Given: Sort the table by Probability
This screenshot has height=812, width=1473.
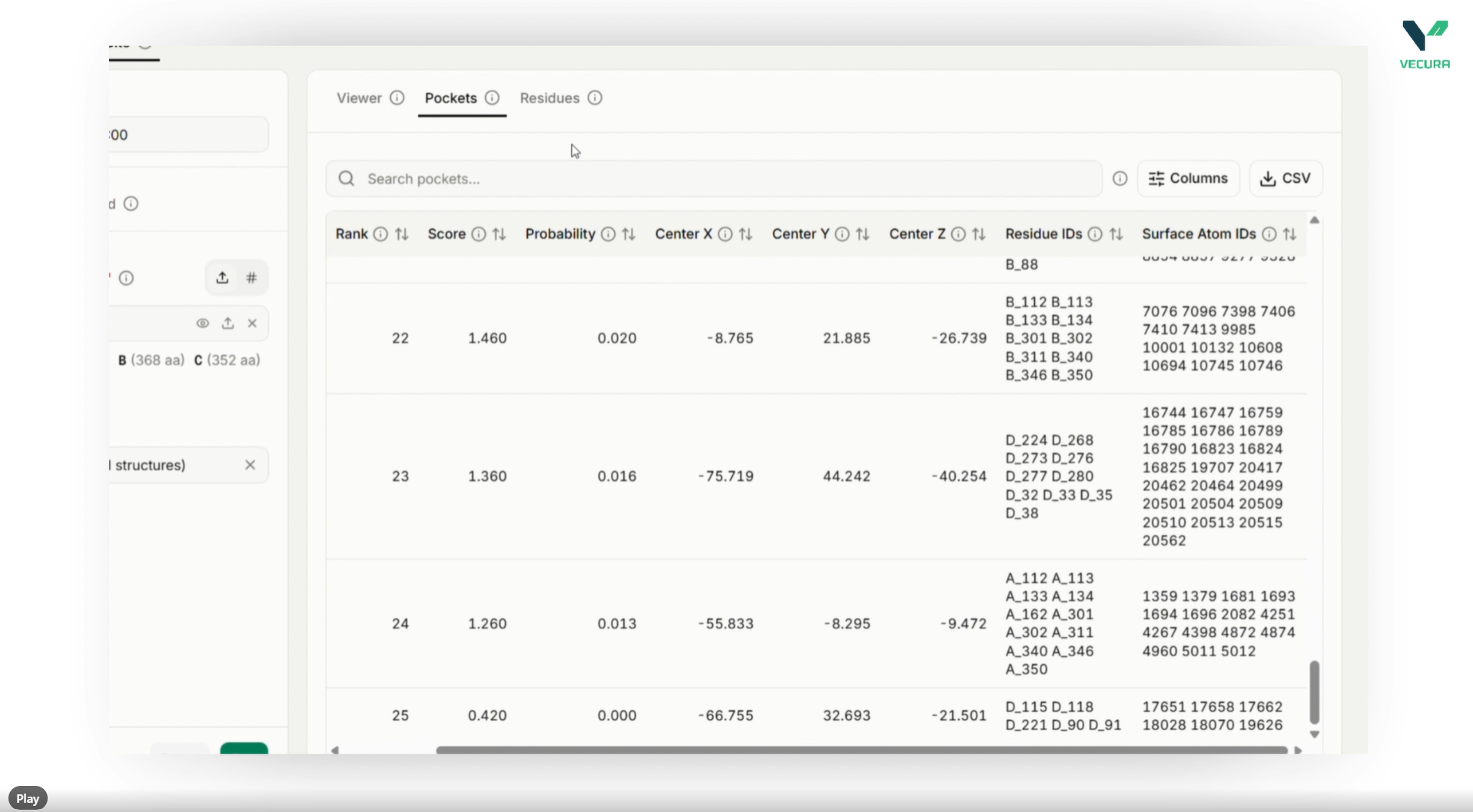Looking at the screenshot, I should click(x=629, y=234).
